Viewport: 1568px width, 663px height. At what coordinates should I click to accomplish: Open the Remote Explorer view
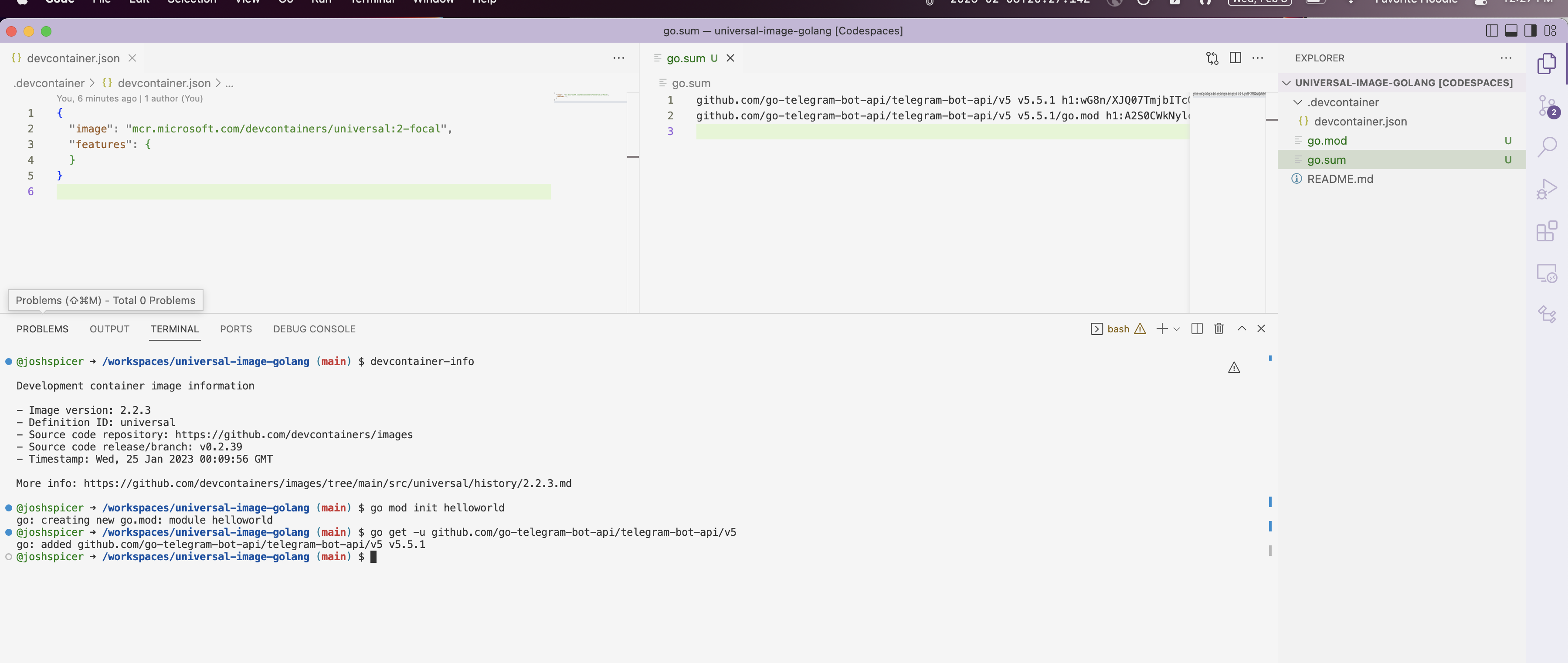coord(1547,273)
